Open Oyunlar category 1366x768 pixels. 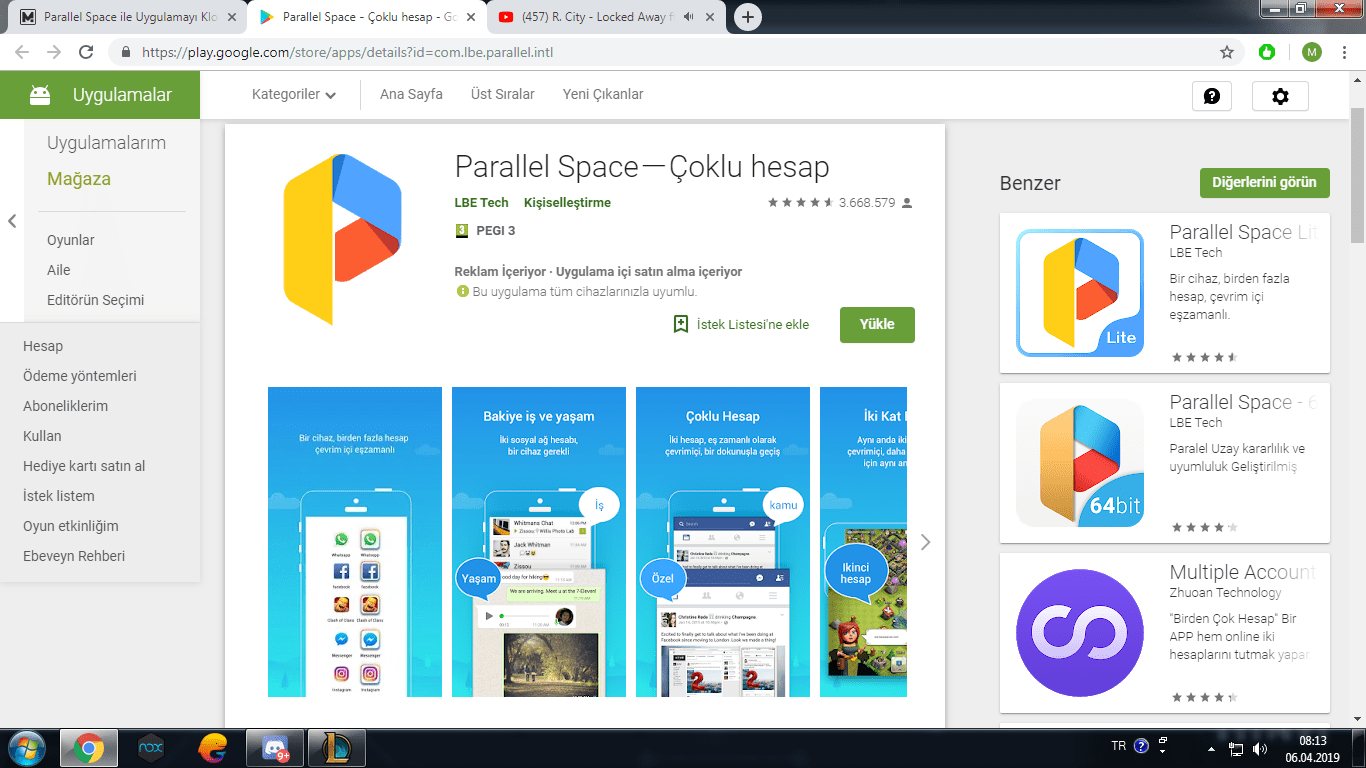coord(71,240)
